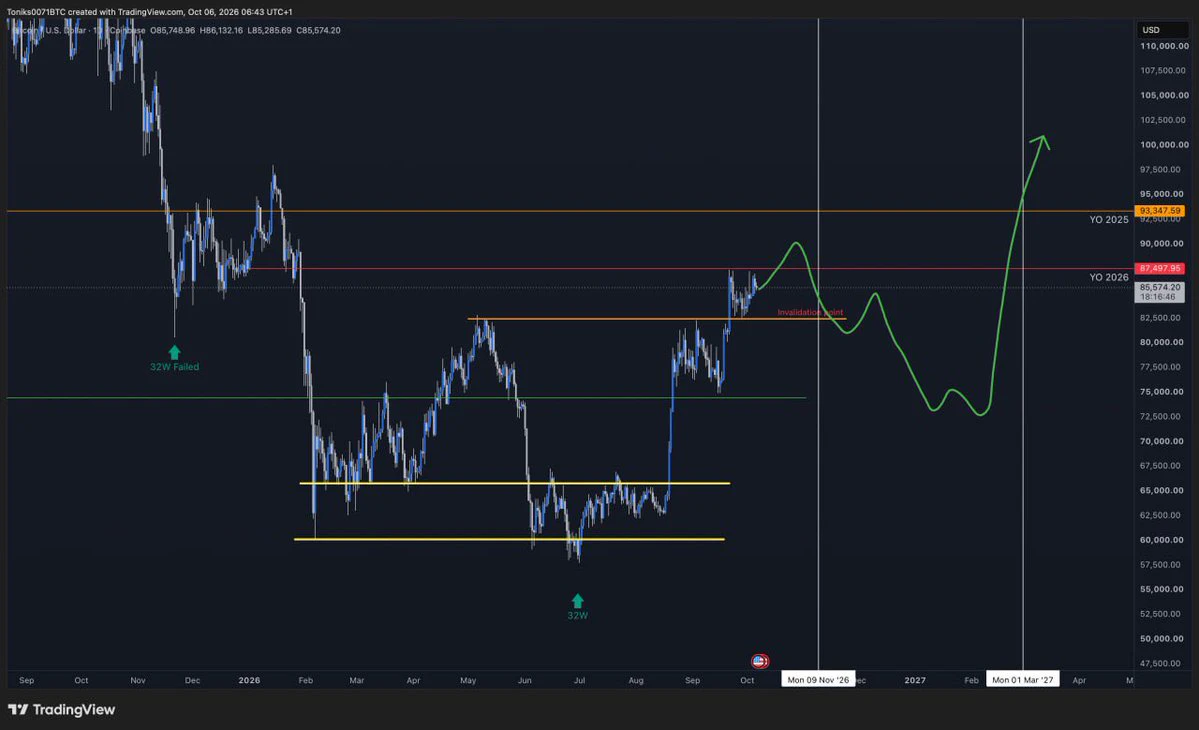Click the open value O85,748.96 in legend
This screenshot has width=1199, height=730.
(x=173, y=31)
